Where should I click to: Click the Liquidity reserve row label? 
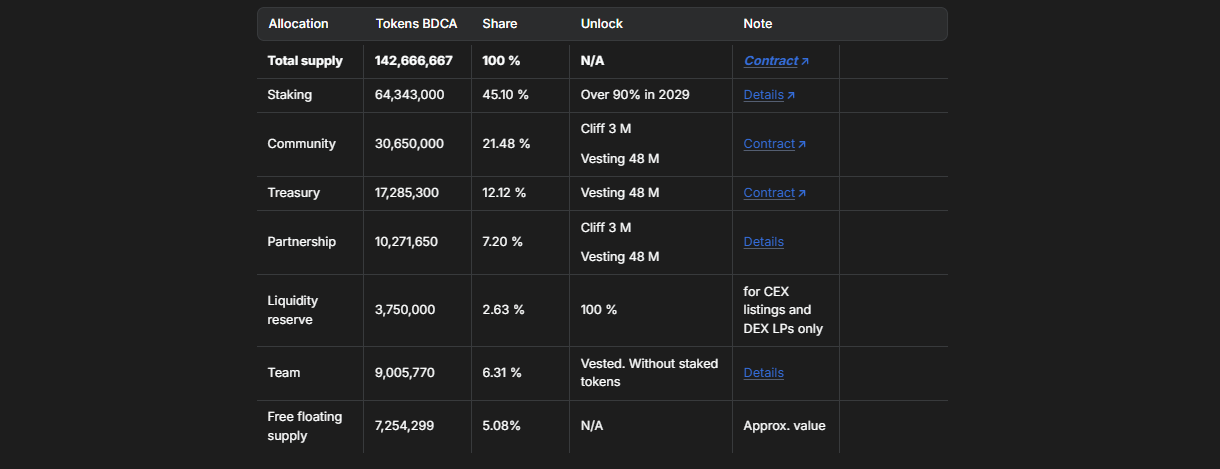pyautogui.click(x=290, y=310)
